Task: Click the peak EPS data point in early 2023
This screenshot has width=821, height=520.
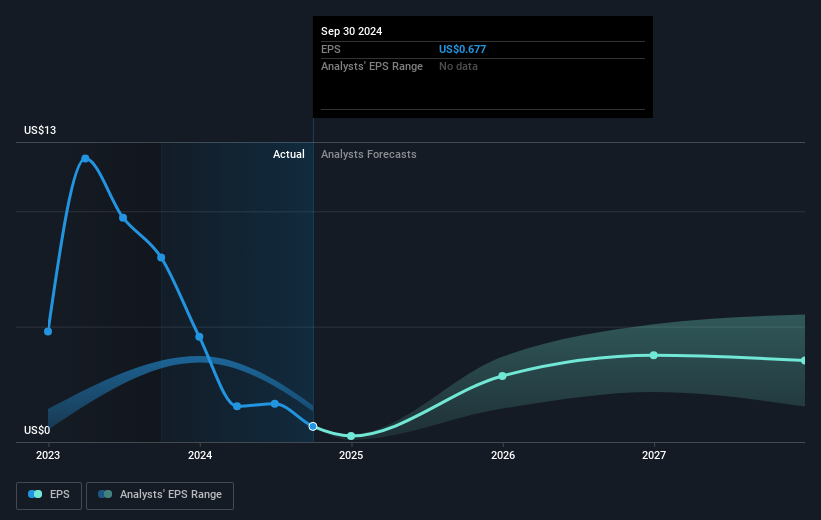Action: (x=85, y=159)
